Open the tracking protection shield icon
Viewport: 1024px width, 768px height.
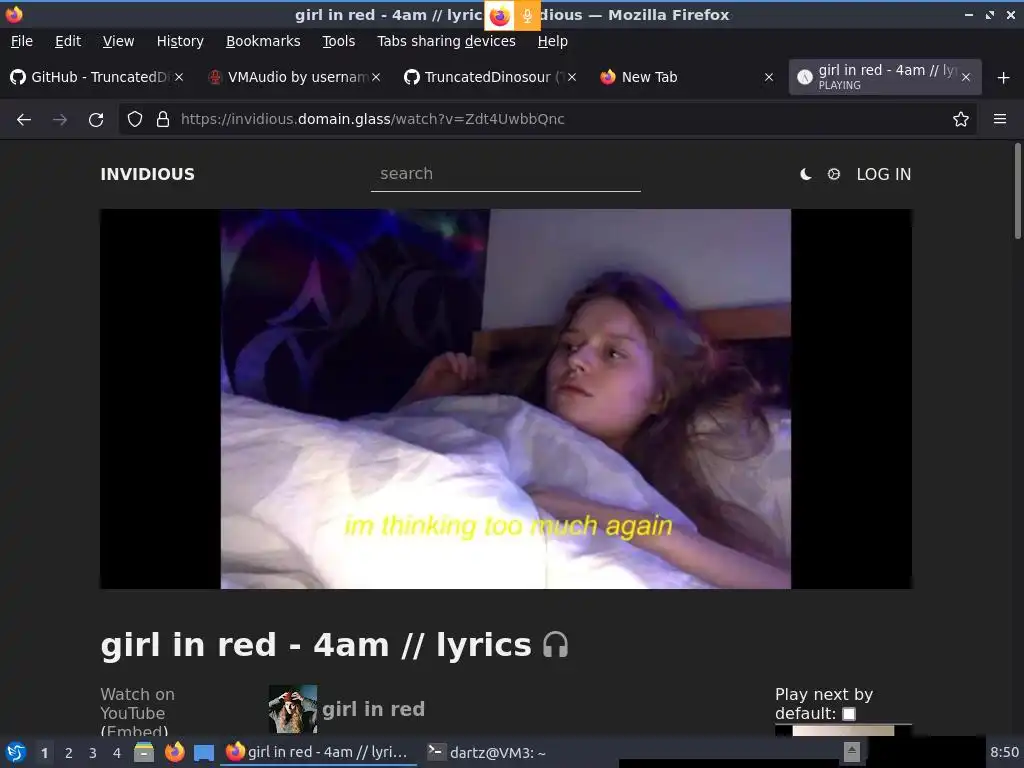(x=135, y=119)
